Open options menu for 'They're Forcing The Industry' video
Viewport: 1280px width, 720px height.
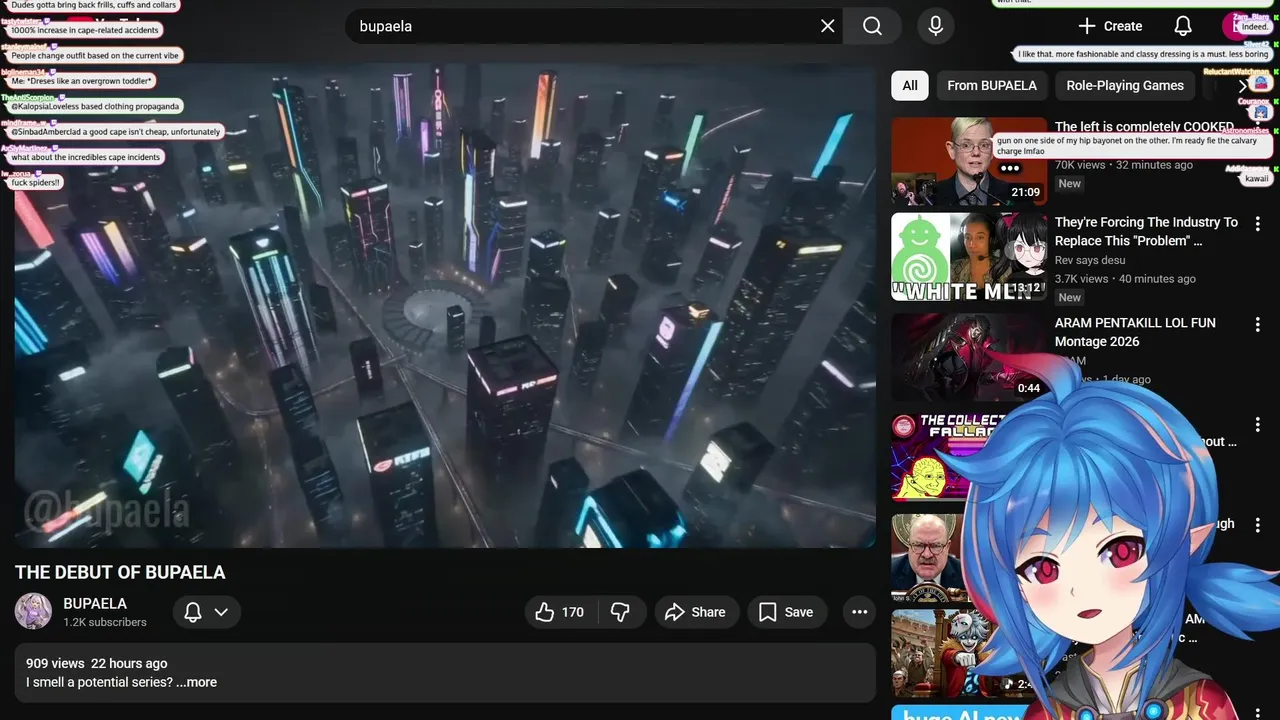(x=1257, y=223)
